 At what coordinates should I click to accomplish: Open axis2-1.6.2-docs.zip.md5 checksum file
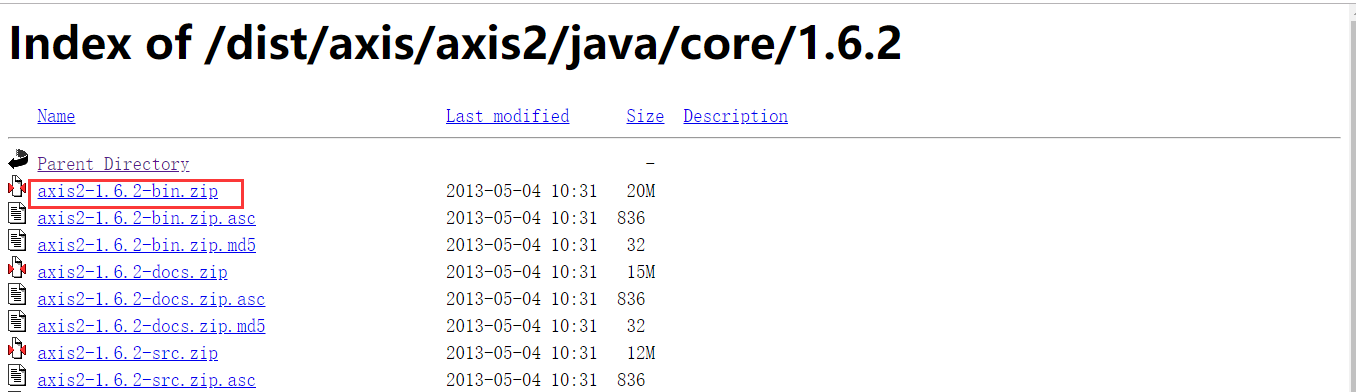click(151, 326)
